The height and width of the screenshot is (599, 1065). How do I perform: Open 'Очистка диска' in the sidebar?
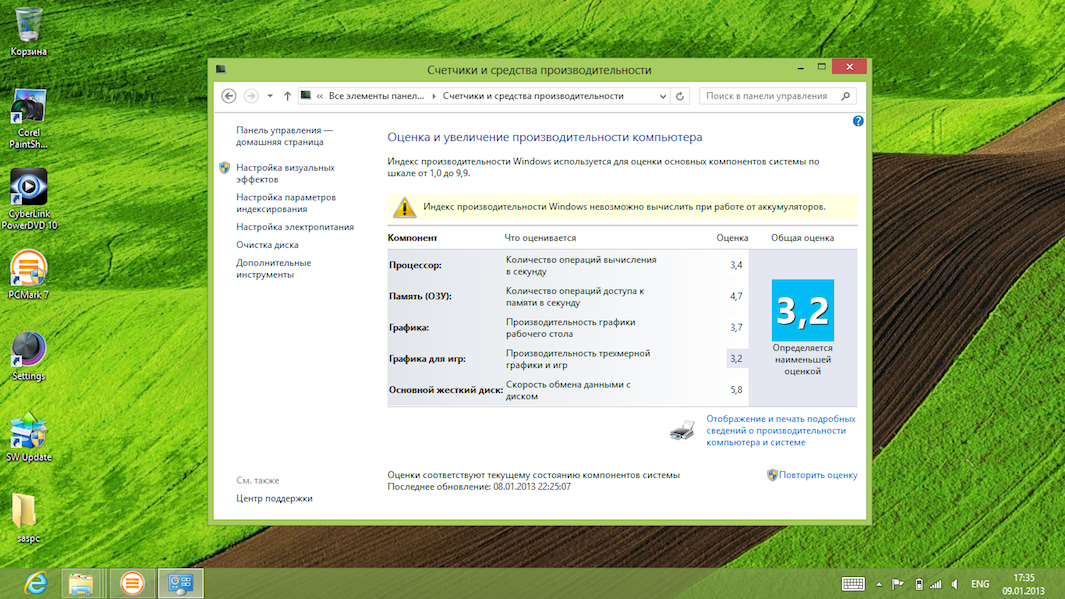click(267, 245)
